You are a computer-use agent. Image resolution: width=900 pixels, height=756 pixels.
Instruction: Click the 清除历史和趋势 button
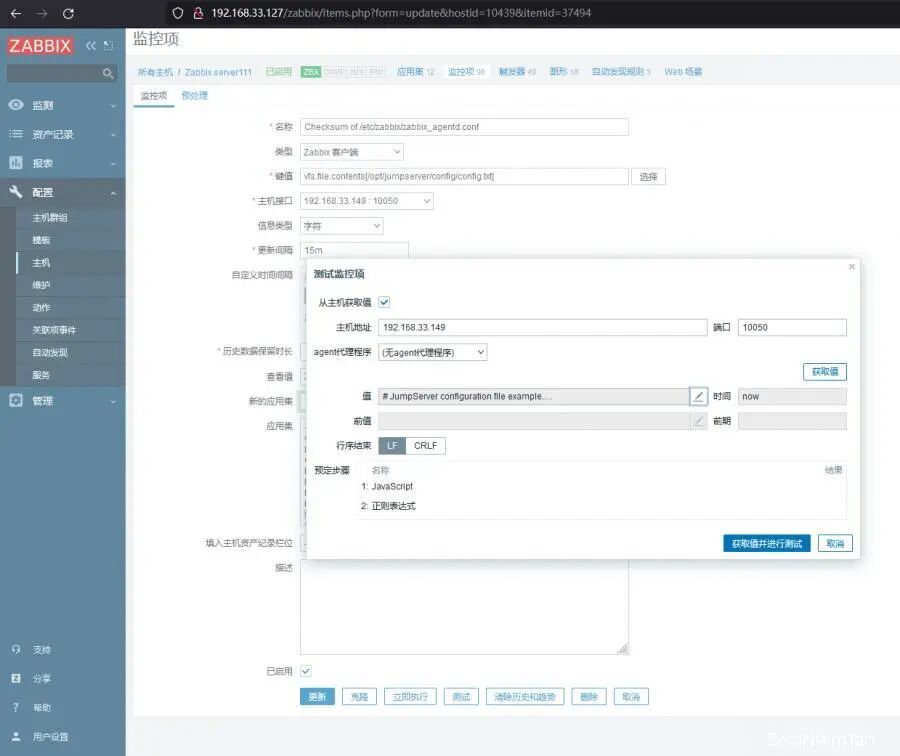coord(525,696)
